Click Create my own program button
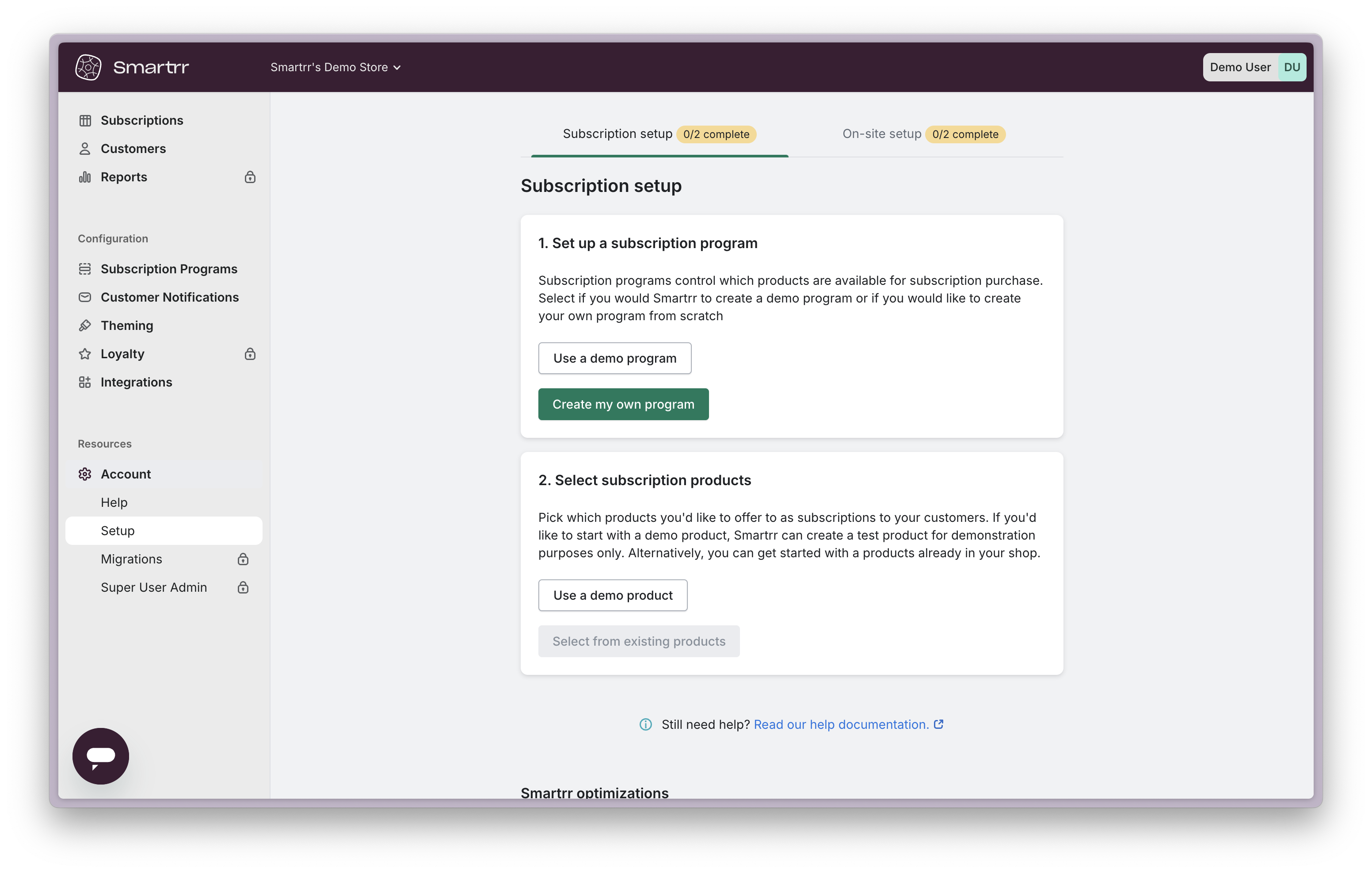Viewport: 1372px width, 873px height. [623, 404]
